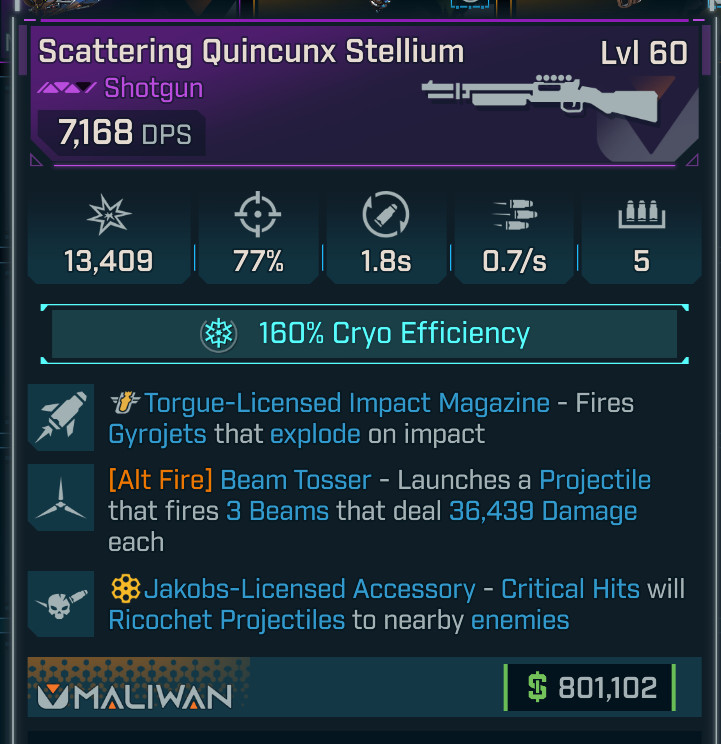Click the weapon name Scattering Quincunx Stellium
721x744 pixels.
coord(251,51)
